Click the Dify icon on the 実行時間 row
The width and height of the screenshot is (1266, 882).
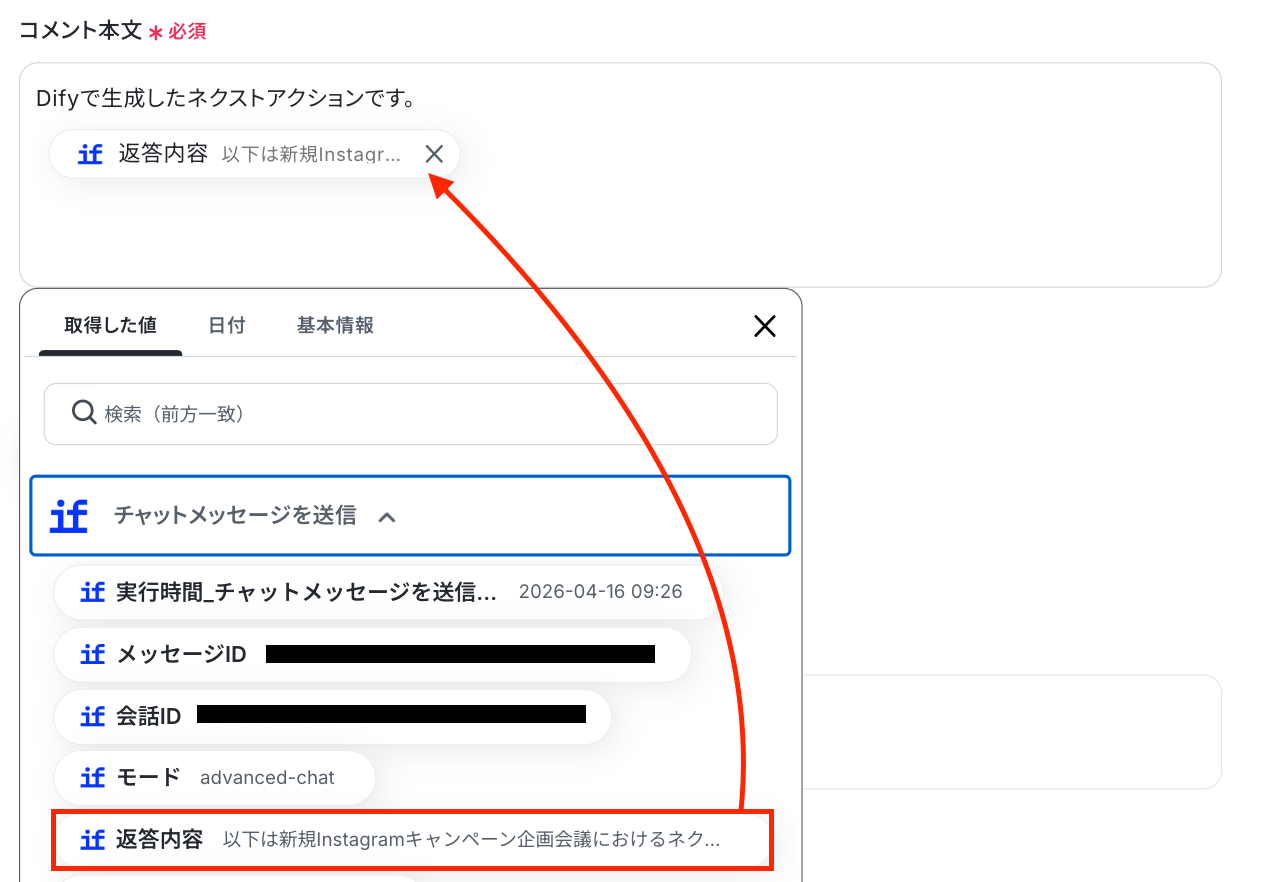(x=93, y=592)
